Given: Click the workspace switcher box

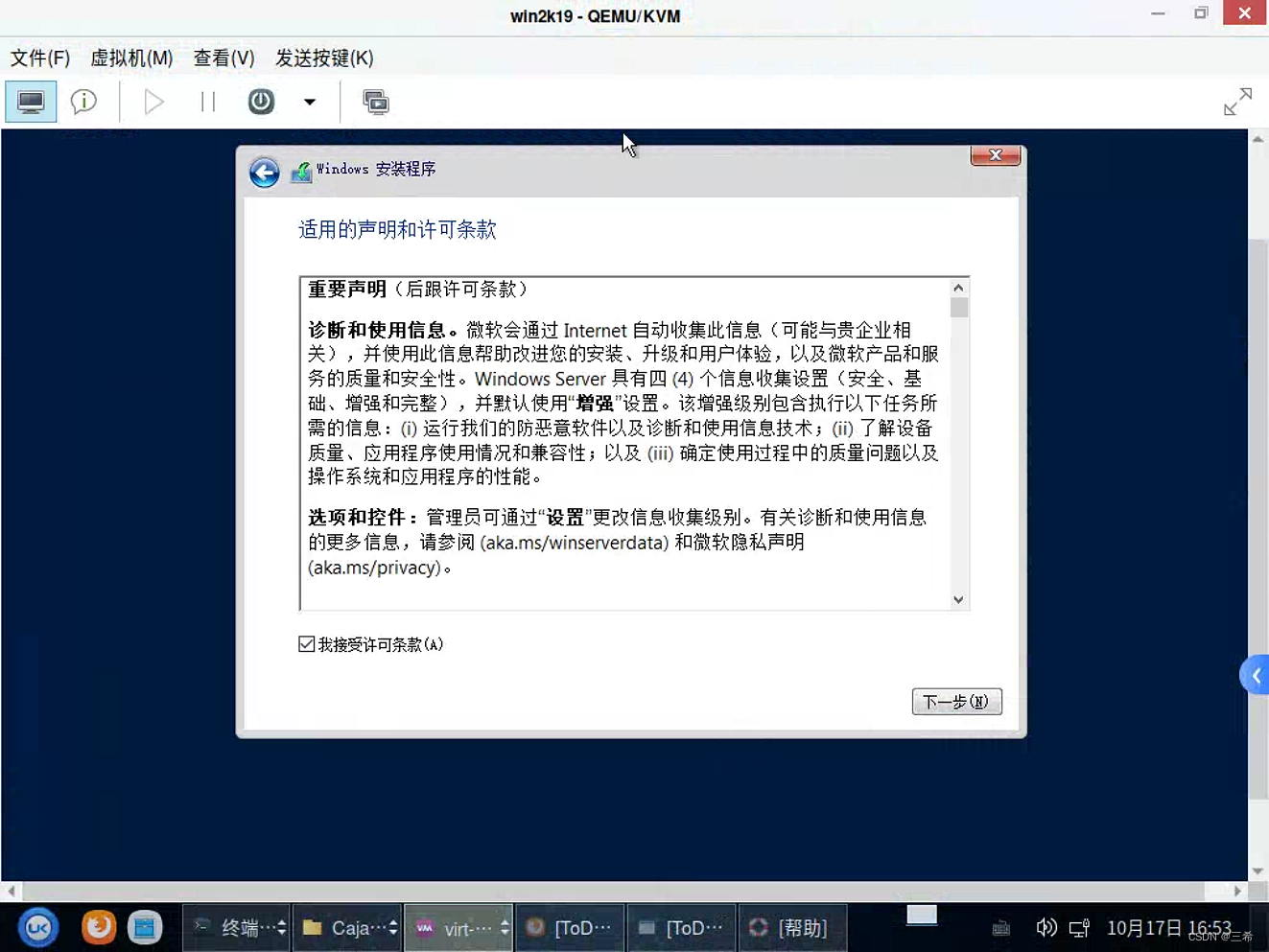Looking at the screenshot, I should (x=922, y=915).
